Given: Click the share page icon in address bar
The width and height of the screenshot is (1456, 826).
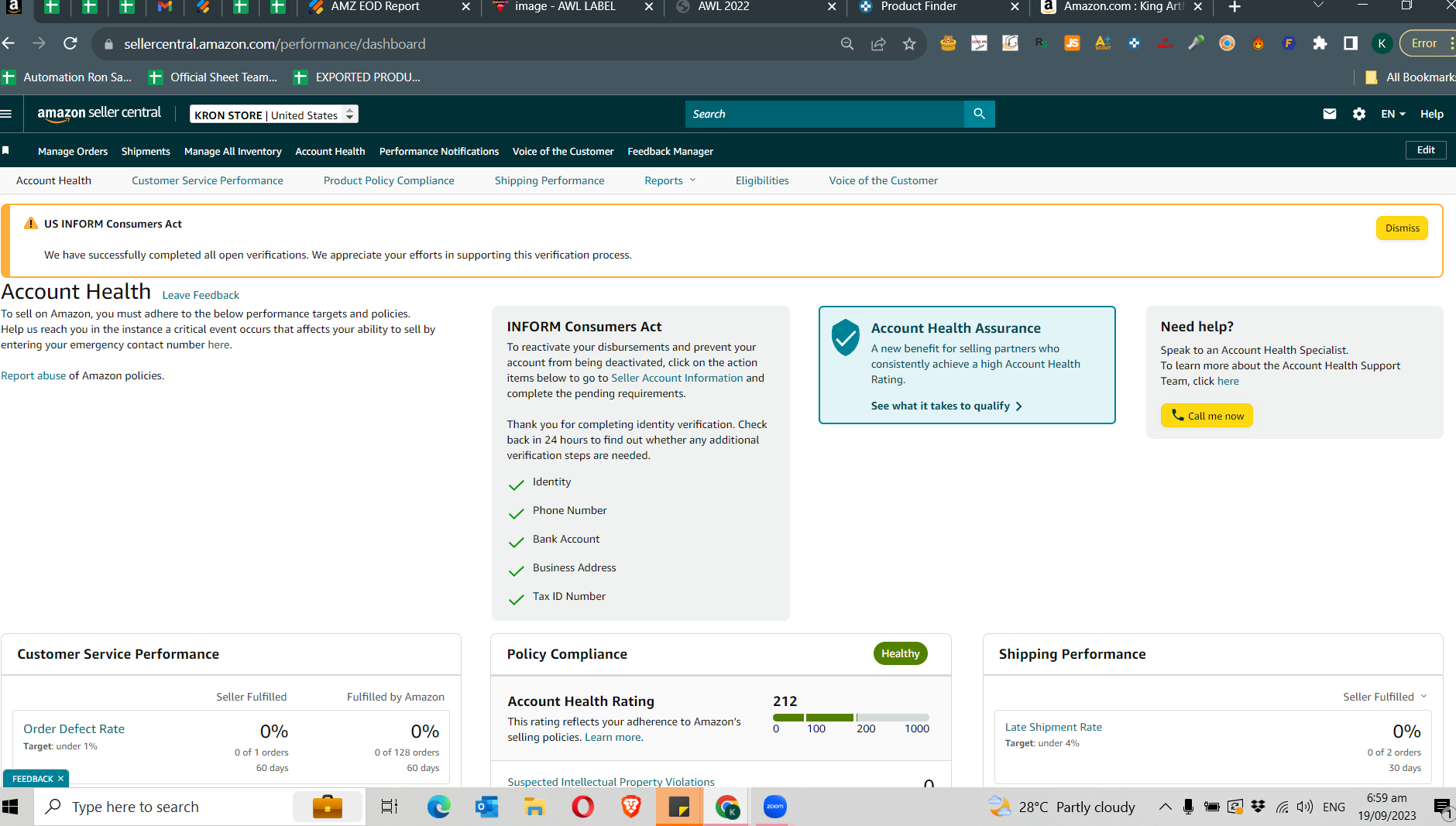Looking at the screenshot, I should click(x=878, y=44).
